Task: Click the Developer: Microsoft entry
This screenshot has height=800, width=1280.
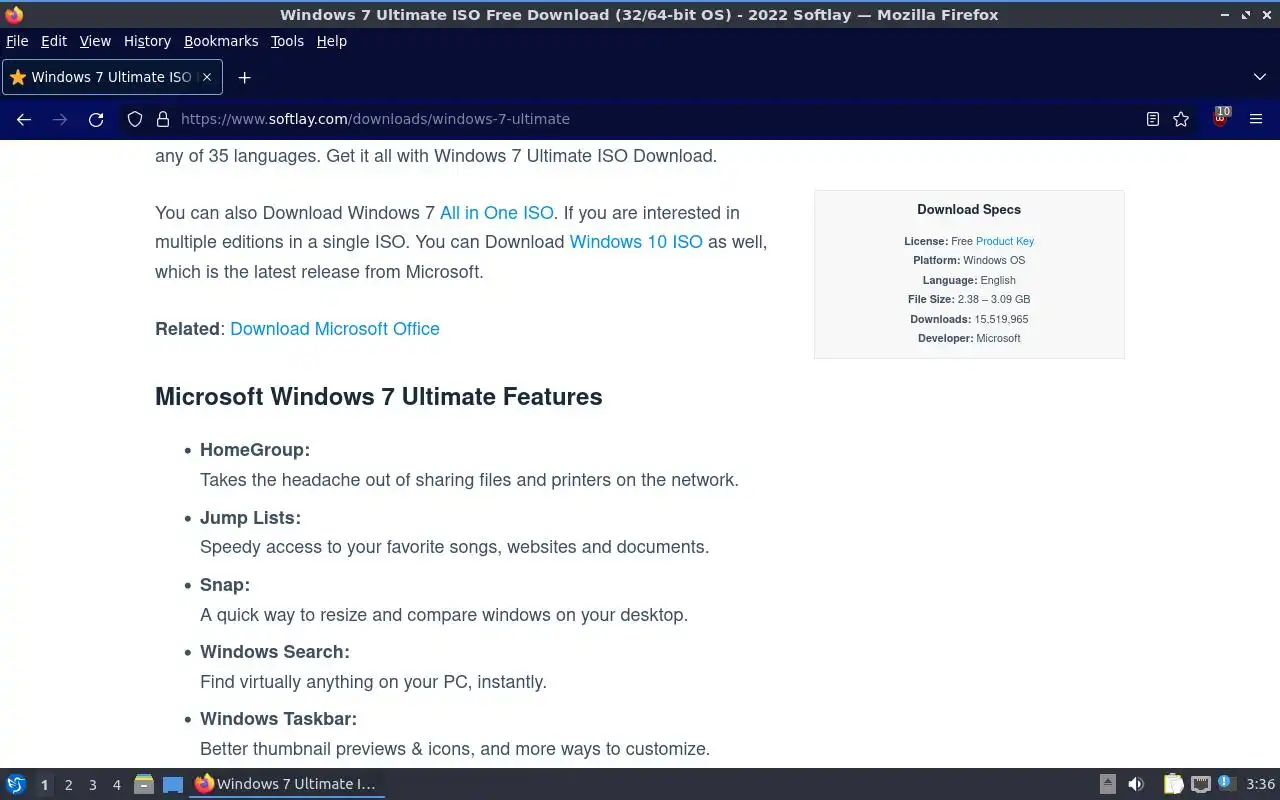Action: (x=969, y=338)
